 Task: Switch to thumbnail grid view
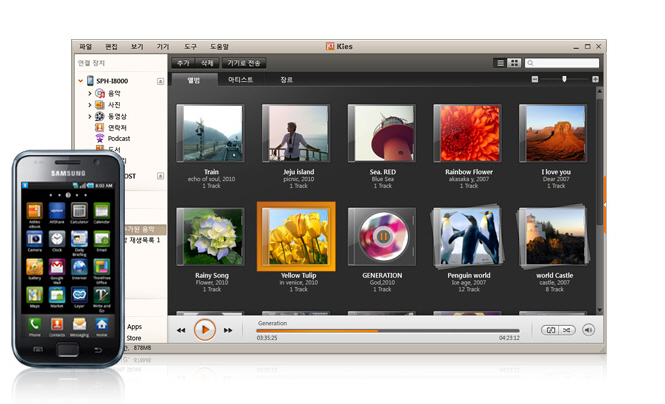click(515, 62)
